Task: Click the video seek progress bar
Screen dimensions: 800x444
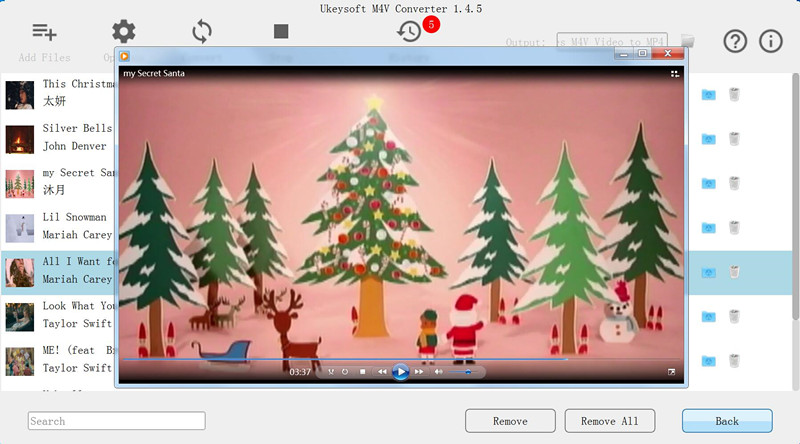Action: click(x=402, y=359)
